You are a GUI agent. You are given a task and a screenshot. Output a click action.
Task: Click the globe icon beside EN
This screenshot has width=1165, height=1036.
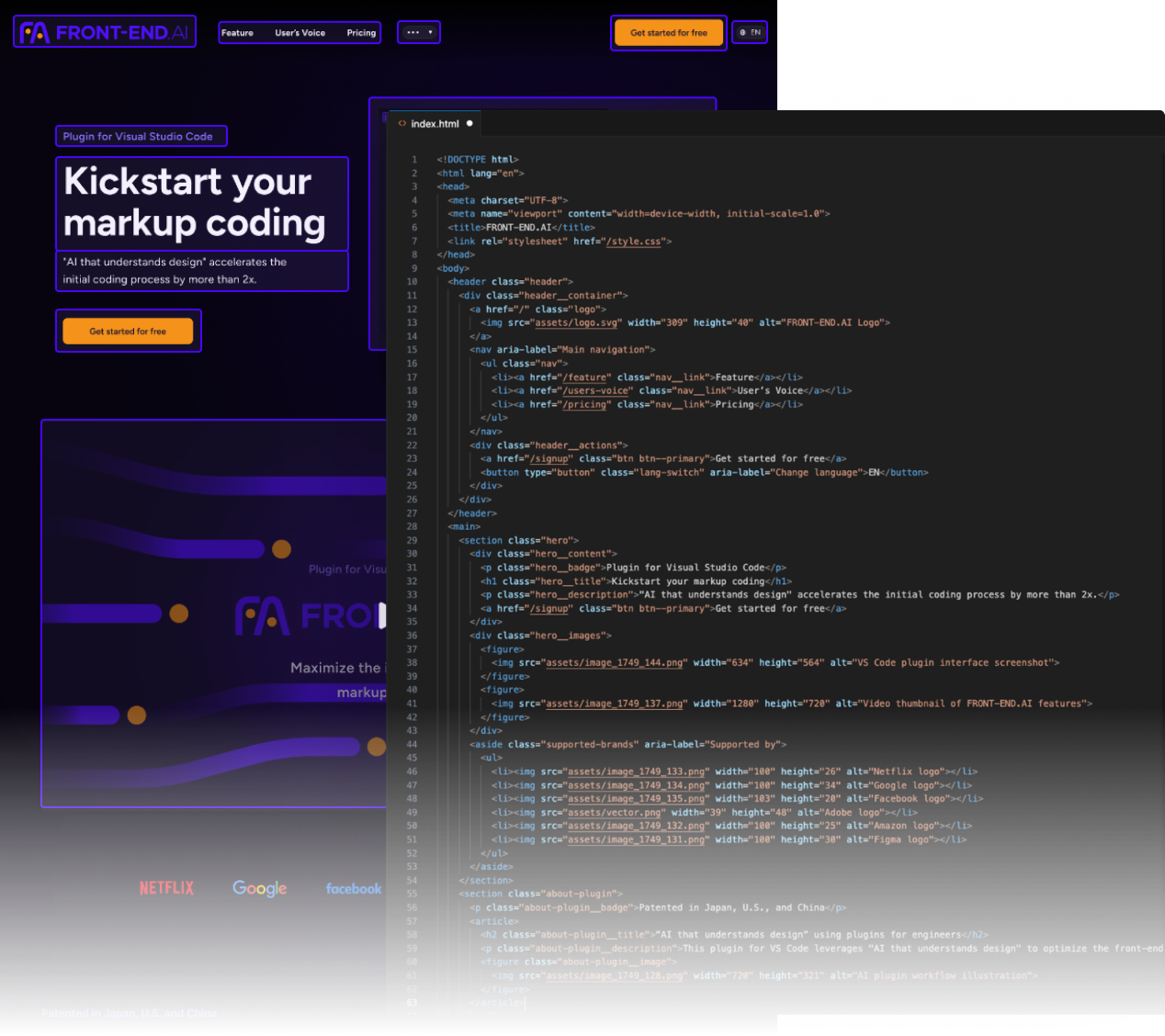tap(742, 33)
